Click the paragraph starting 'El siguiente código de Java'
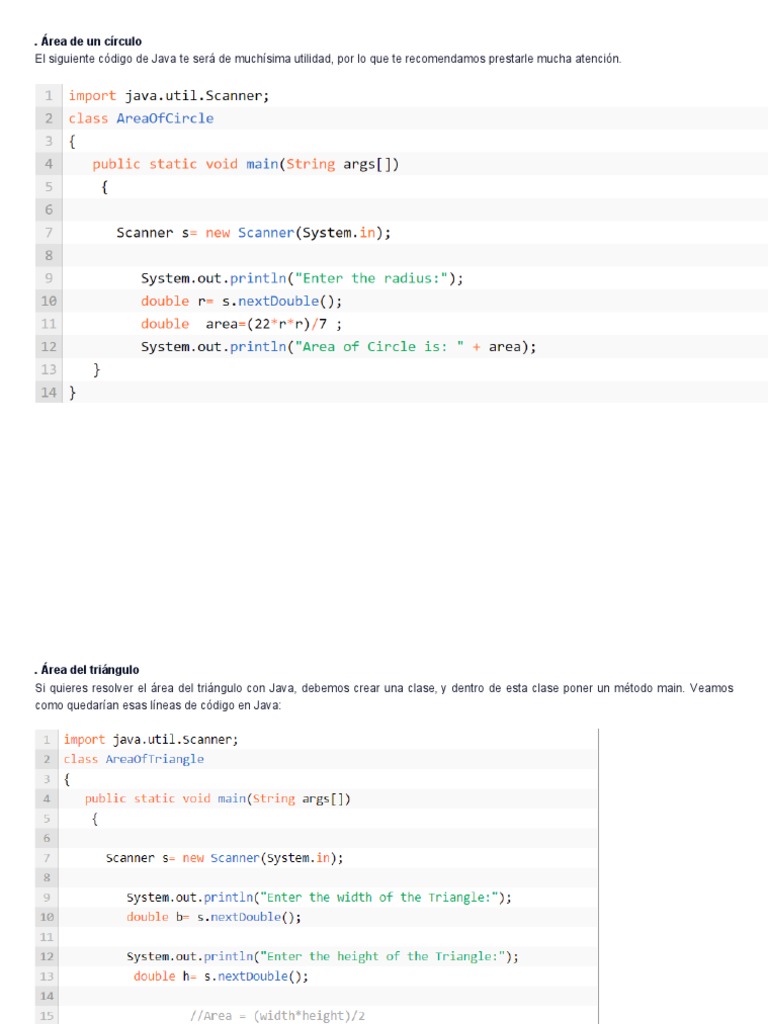This screenshot has width=768, height=1024. (328, 59)
